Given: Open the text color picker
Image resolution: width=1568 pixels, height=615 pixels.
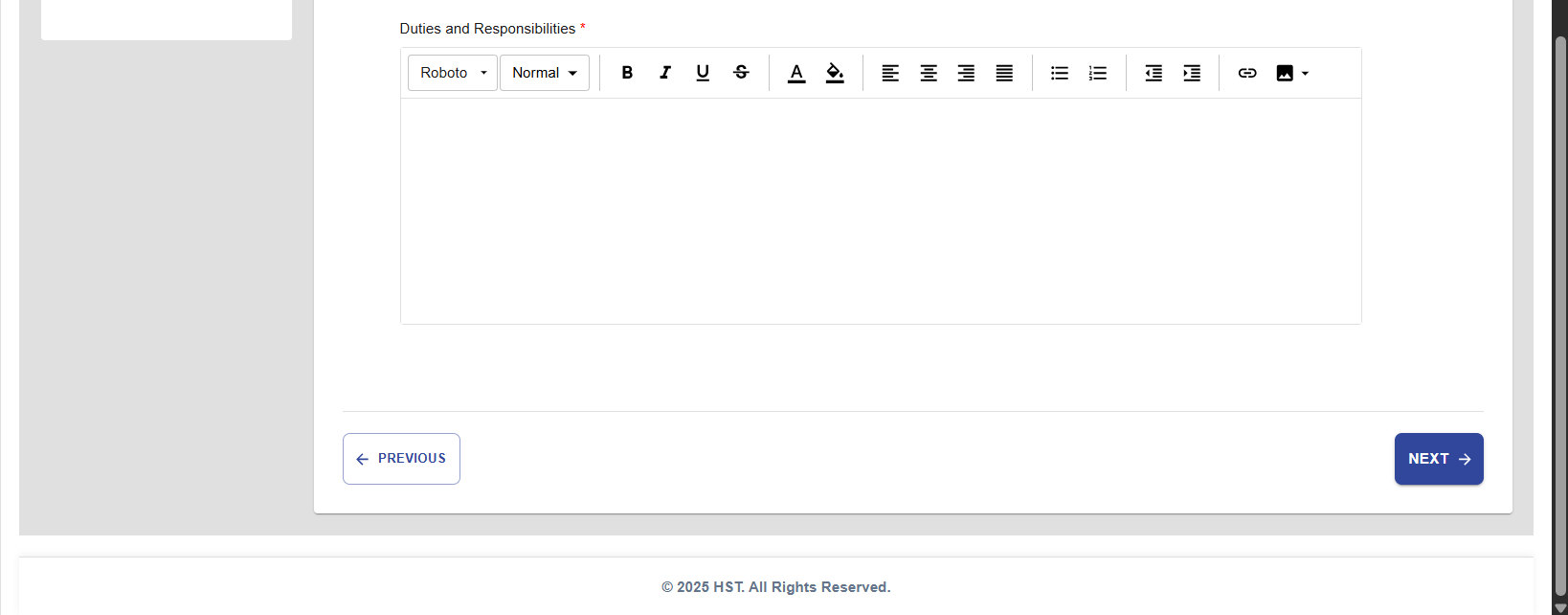Looking at the screenshot, I should click(x=796, y=73).
